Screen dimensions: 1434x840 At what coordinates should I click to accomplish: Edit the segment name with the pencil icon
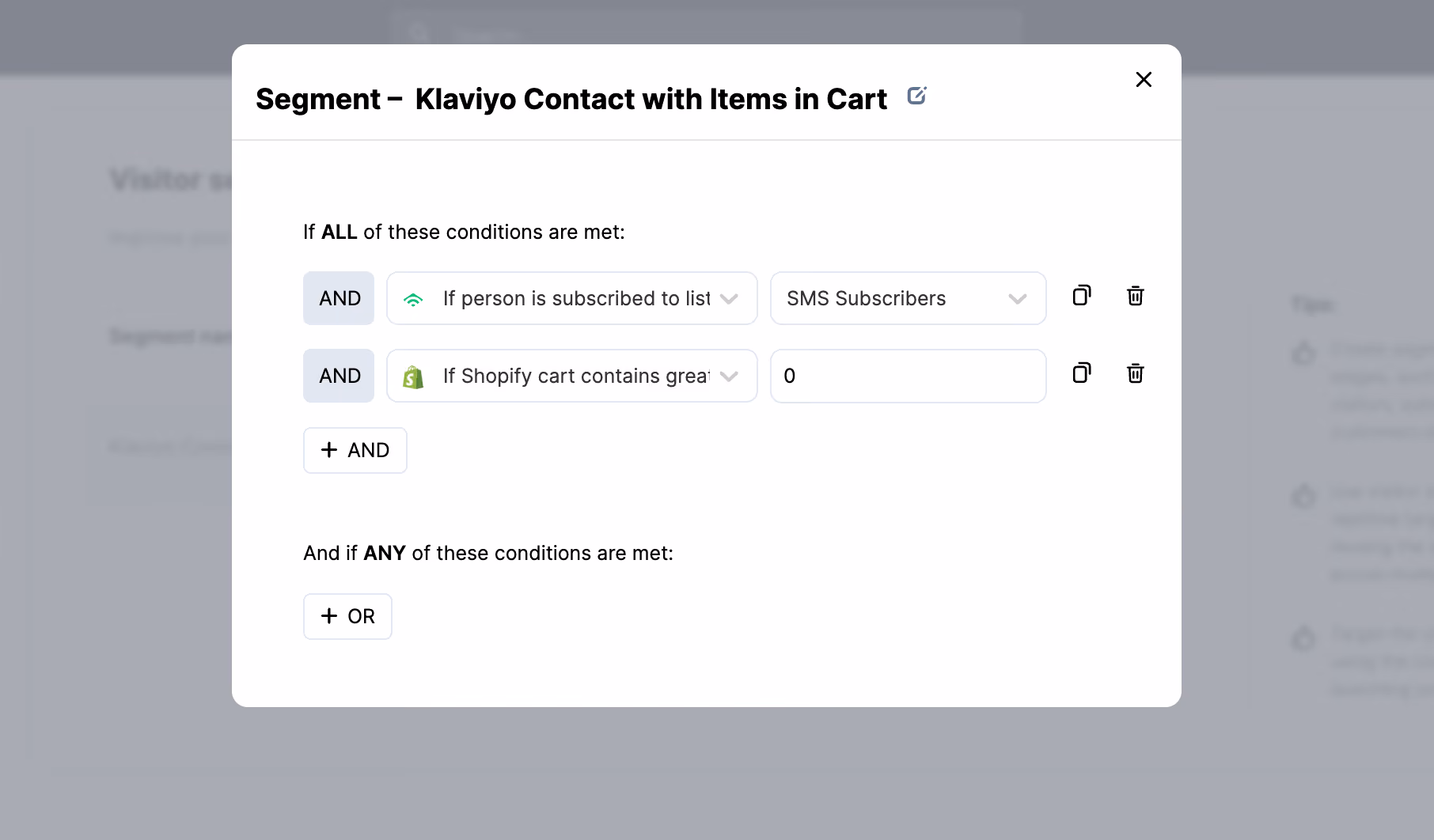(x=916, y=96)
